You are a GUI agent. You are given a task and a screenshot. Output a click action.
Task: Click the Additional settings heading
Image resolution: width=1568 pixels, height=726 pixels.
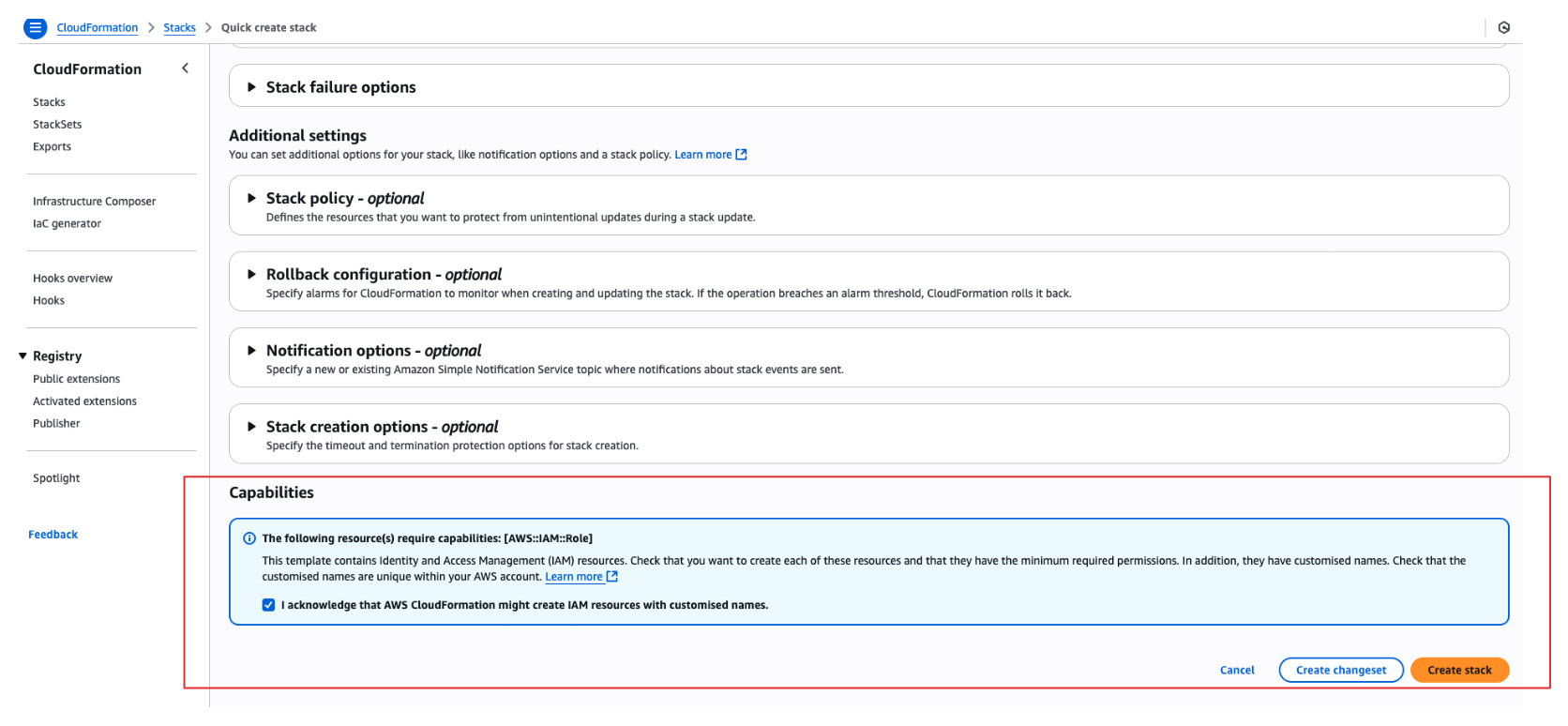pyautogui.click(x=297, y=136)
